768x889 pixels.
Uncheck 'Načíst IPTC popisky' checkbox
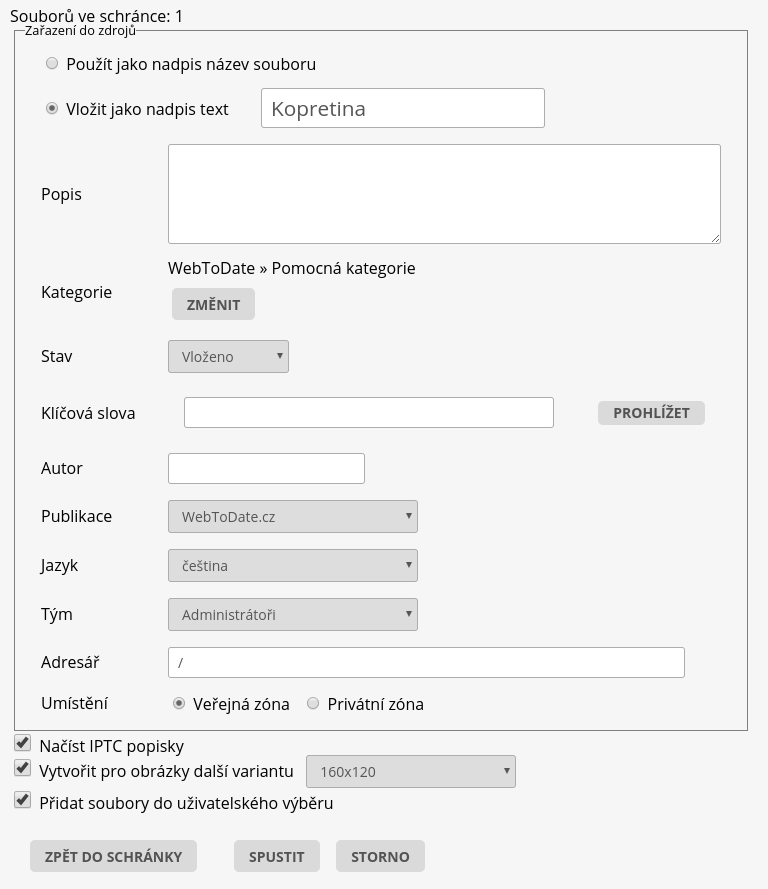coord(22,743)
